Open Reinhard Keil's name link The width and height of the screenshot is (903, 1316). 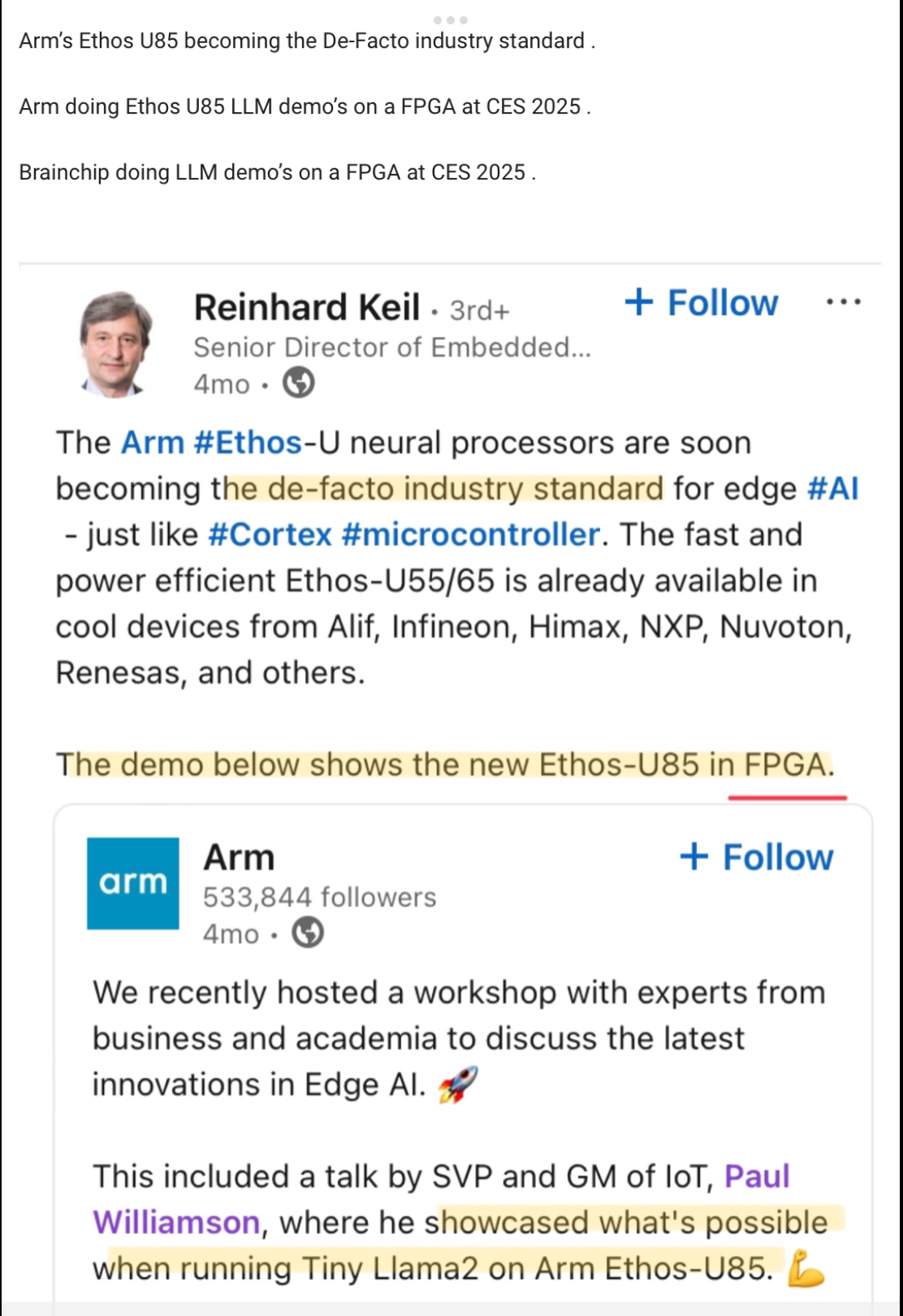point(306,308)
